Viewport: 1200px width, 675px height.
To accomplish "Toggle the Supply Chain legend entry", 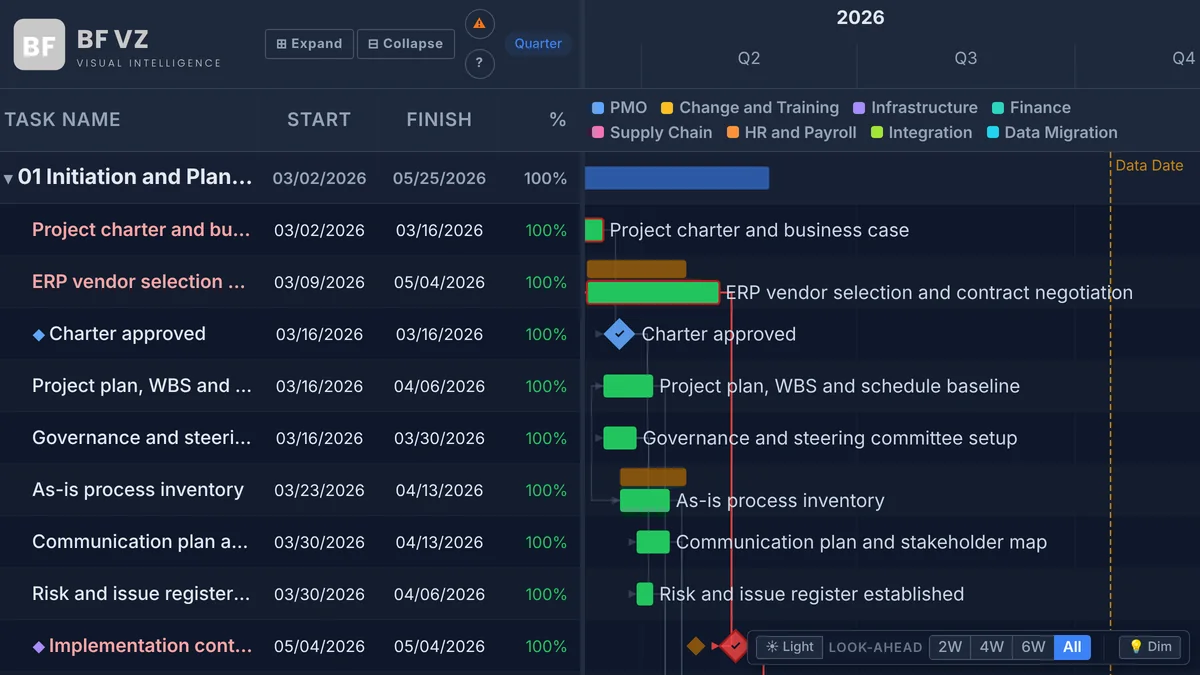I will (652, 132).
